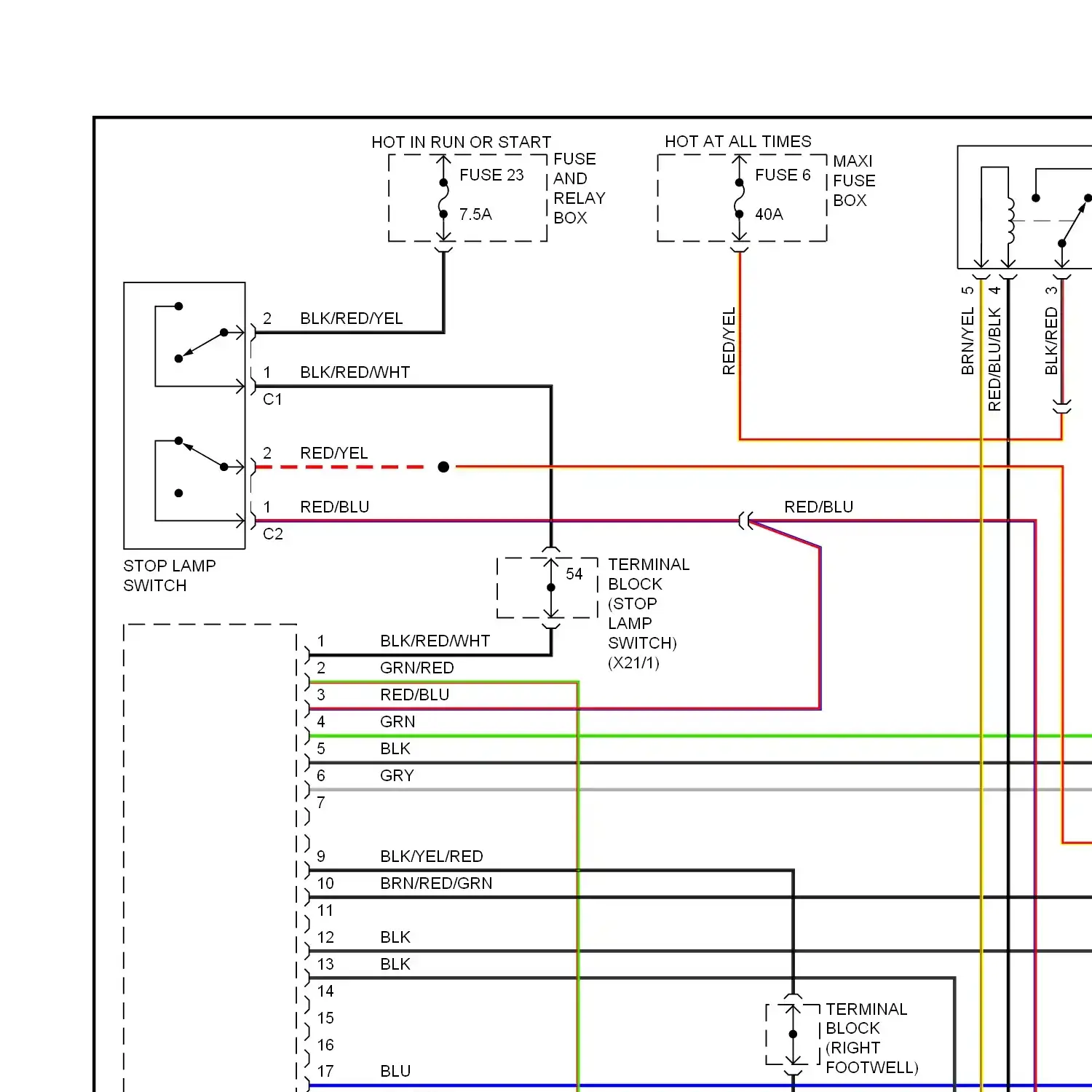Select RED/YEL label on the dashed wire
The image size is (1092, 1092).
point(333,453)
